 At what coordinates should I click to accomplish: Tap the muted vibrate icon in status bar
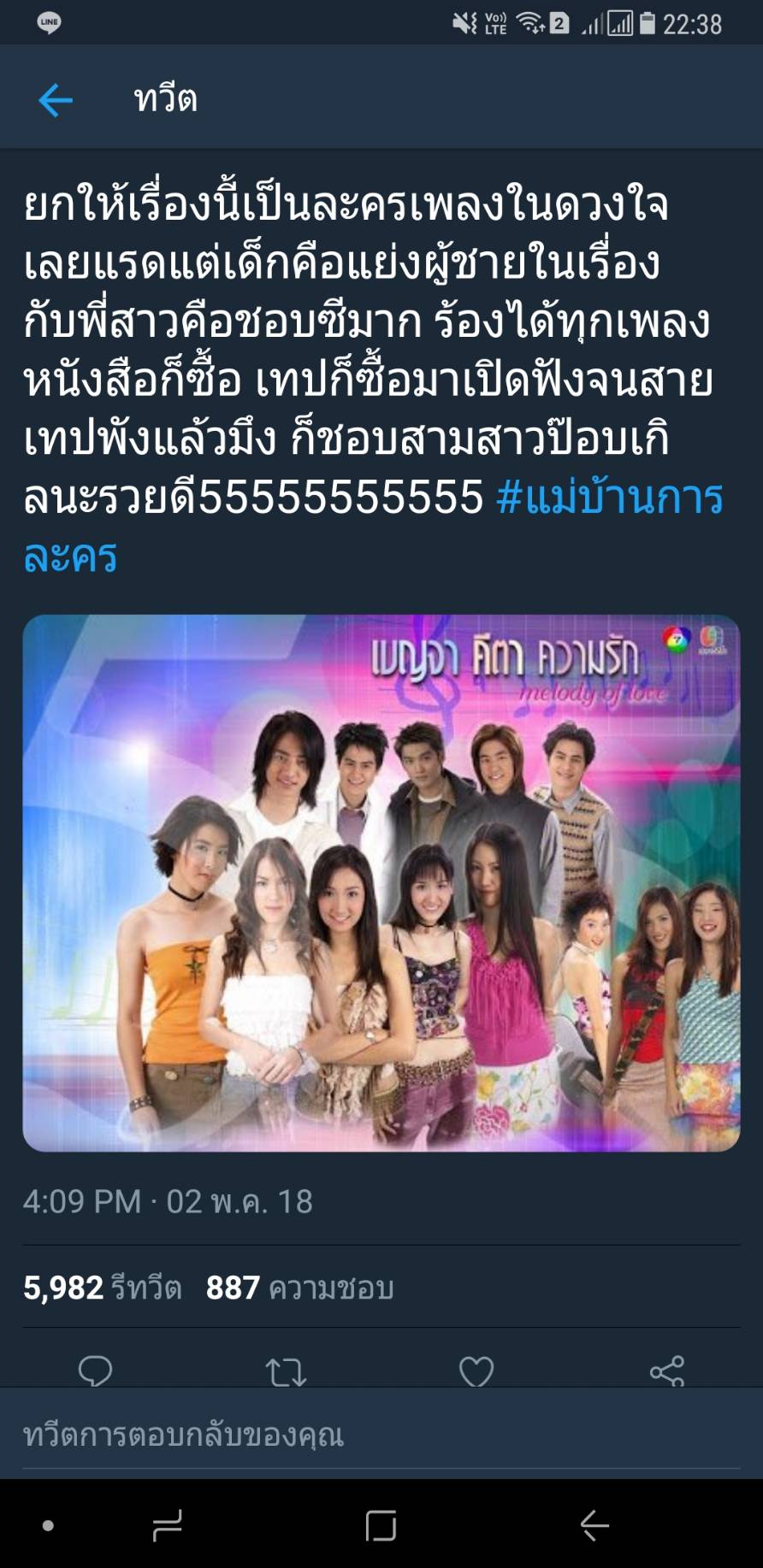pos(465,23)
